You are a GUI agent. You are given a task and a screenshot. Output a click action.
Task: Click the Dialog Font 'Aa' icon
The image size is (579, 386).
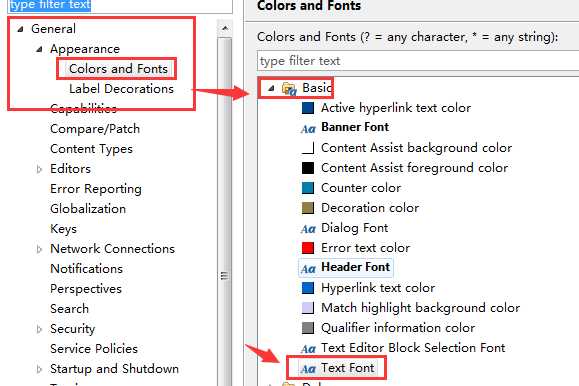[x=308, y=229]
